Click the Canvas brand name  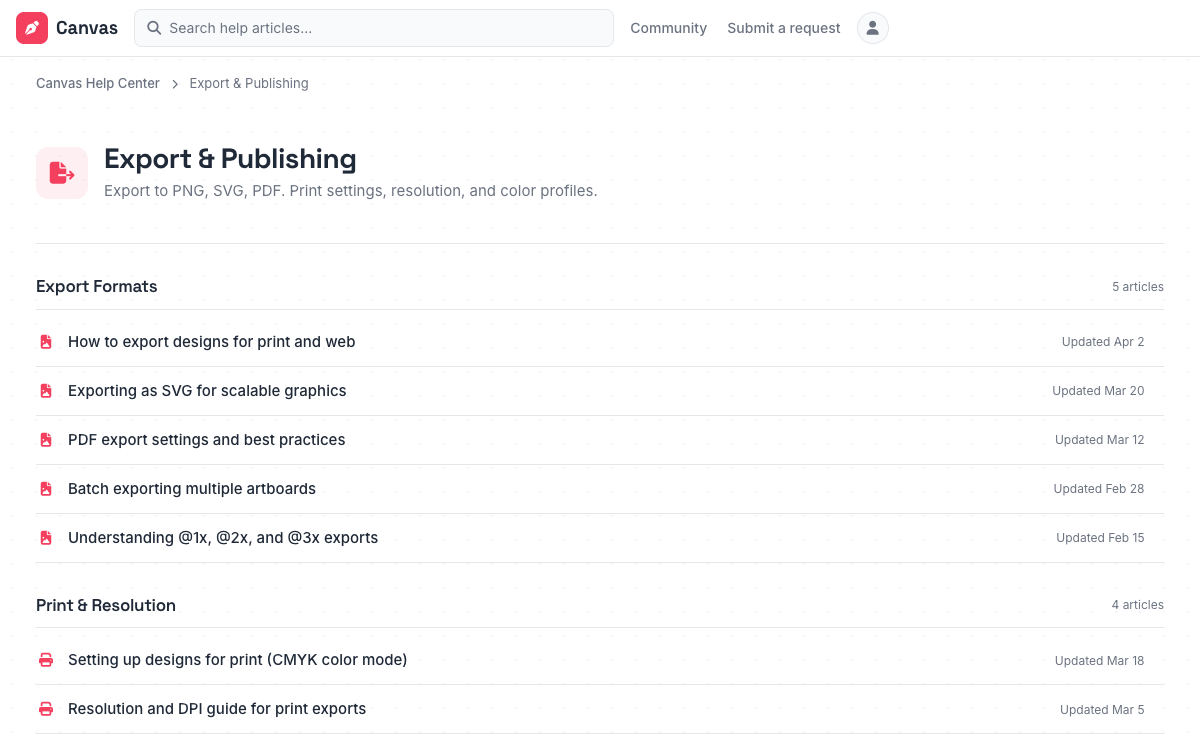click(87, 28)
